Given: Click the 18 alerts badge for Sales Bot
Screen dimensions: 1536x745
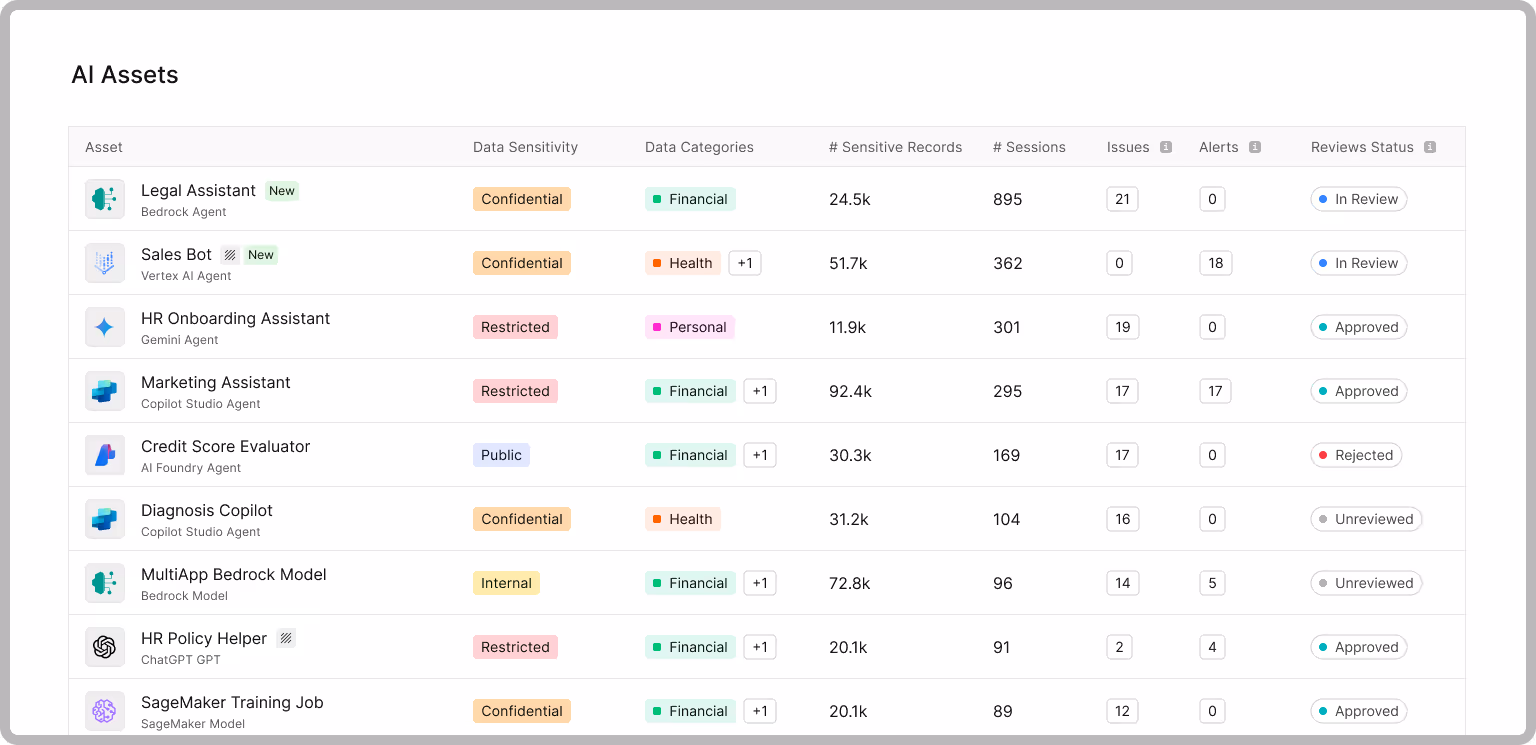Looking at the screenshot, I should tap(1215, 263).
